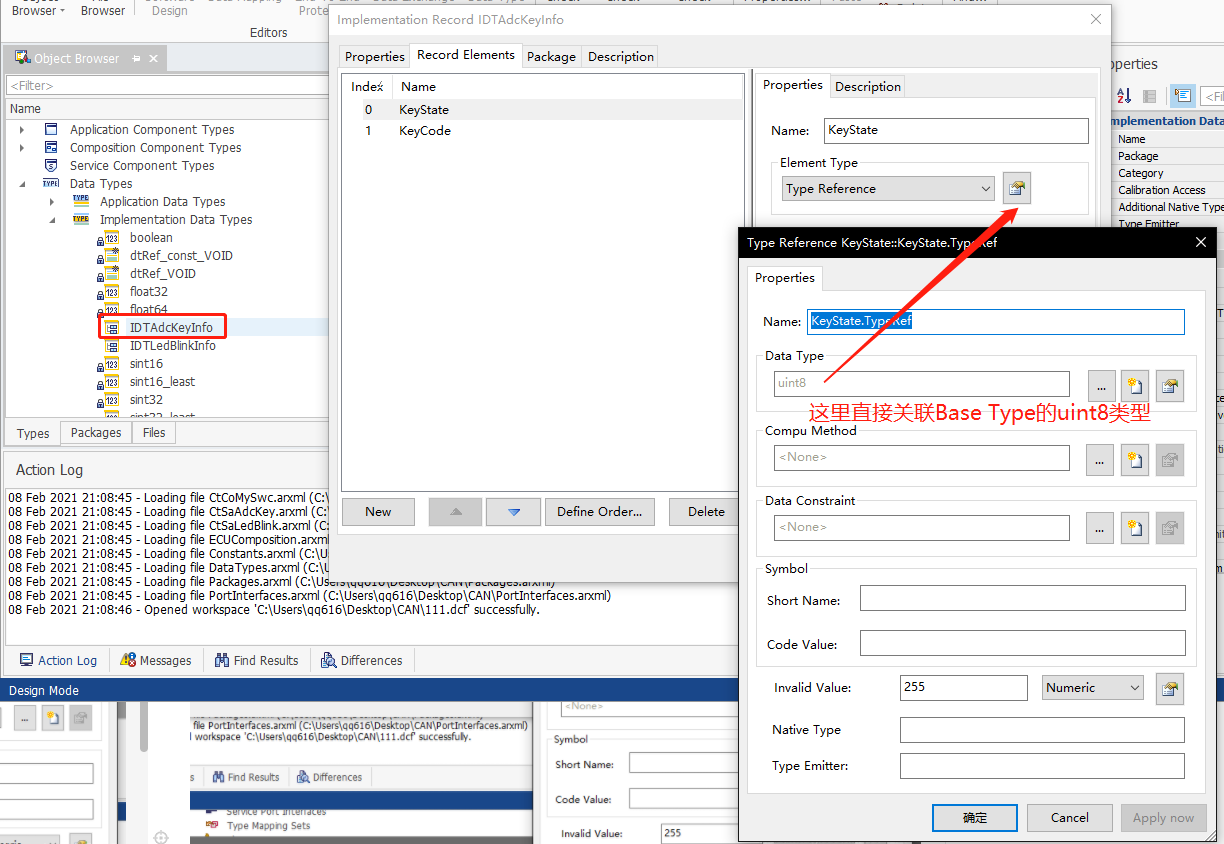Switch to Files tab in Object Browser
1224x844 pixels.
[x=154, y=433]
